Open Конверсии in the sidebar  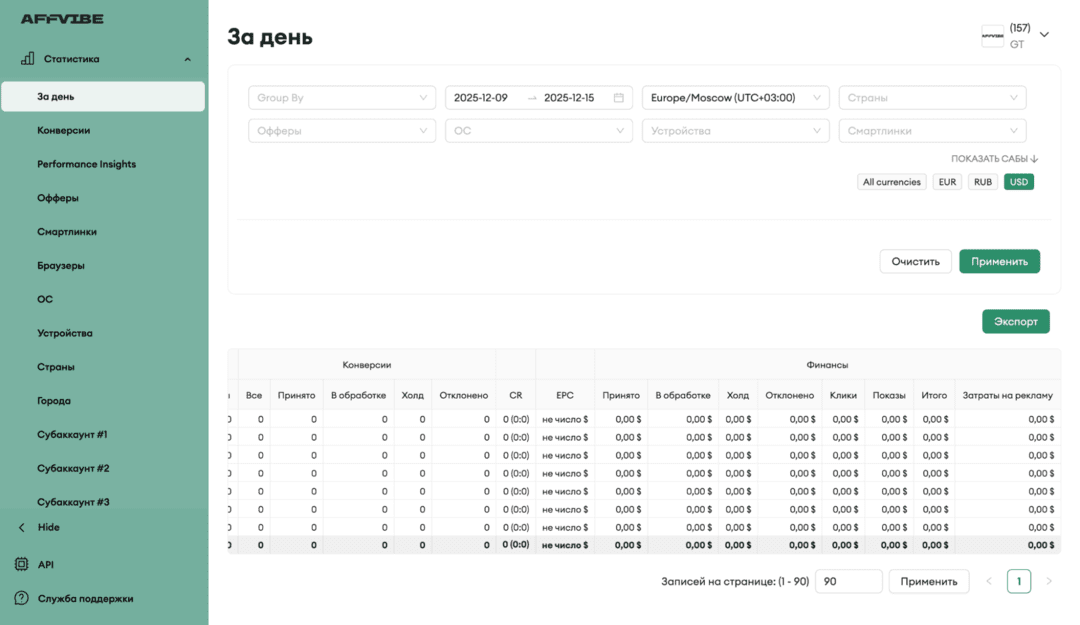click(64, 130)
